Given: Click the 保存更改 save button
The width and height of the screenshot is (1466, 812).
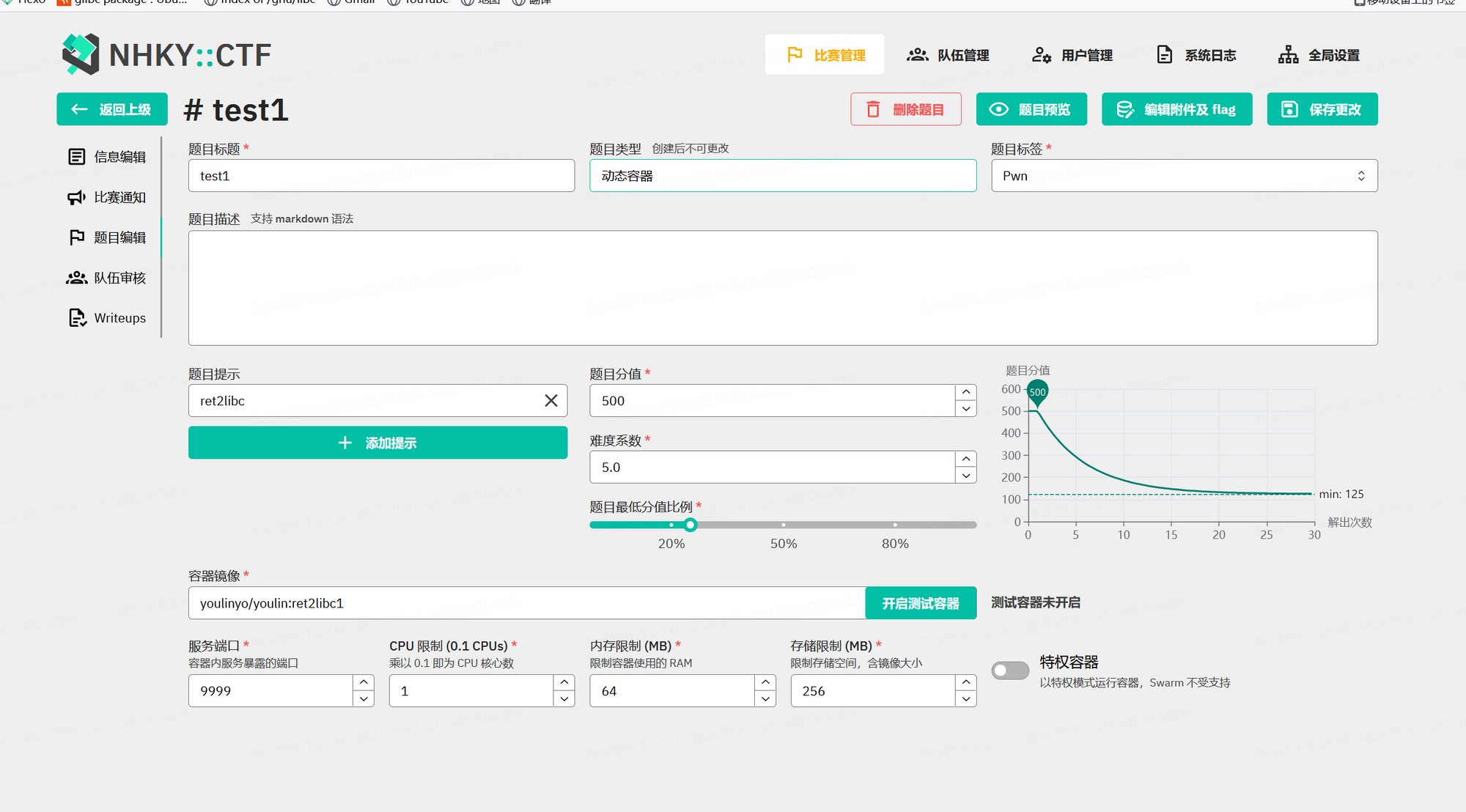Looking at the screenshot, I should (x=1322, y=109).
